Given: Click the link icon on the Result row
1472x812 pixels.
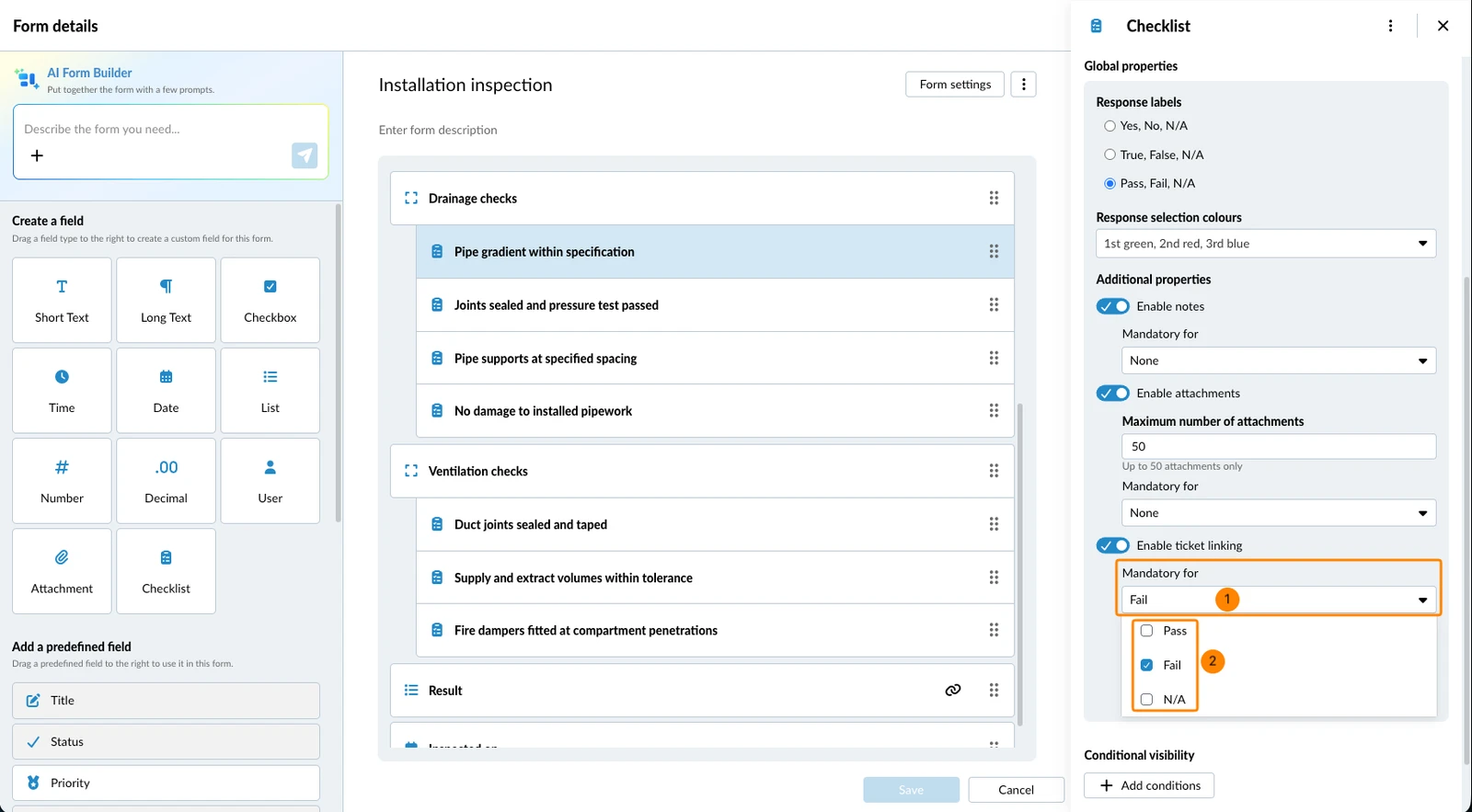Looking at the screenshot, I should [x=953, y=690].
